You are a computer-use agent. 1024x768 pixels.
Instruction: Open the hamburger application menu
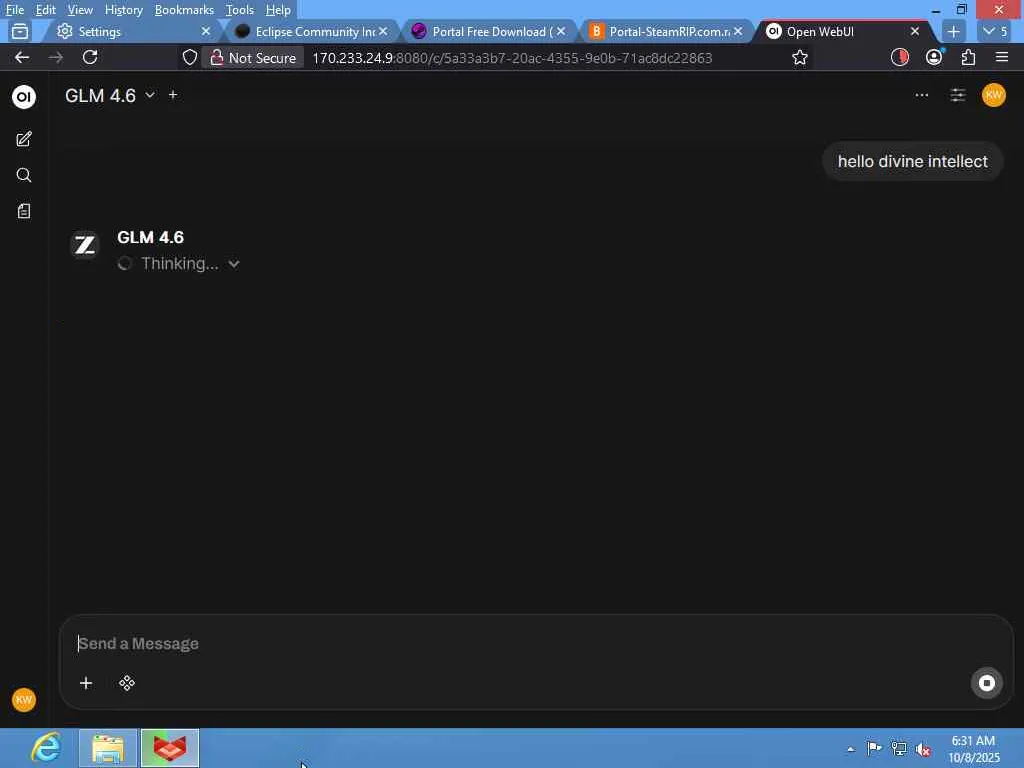pyautogui.click(x=1002, y=57)
